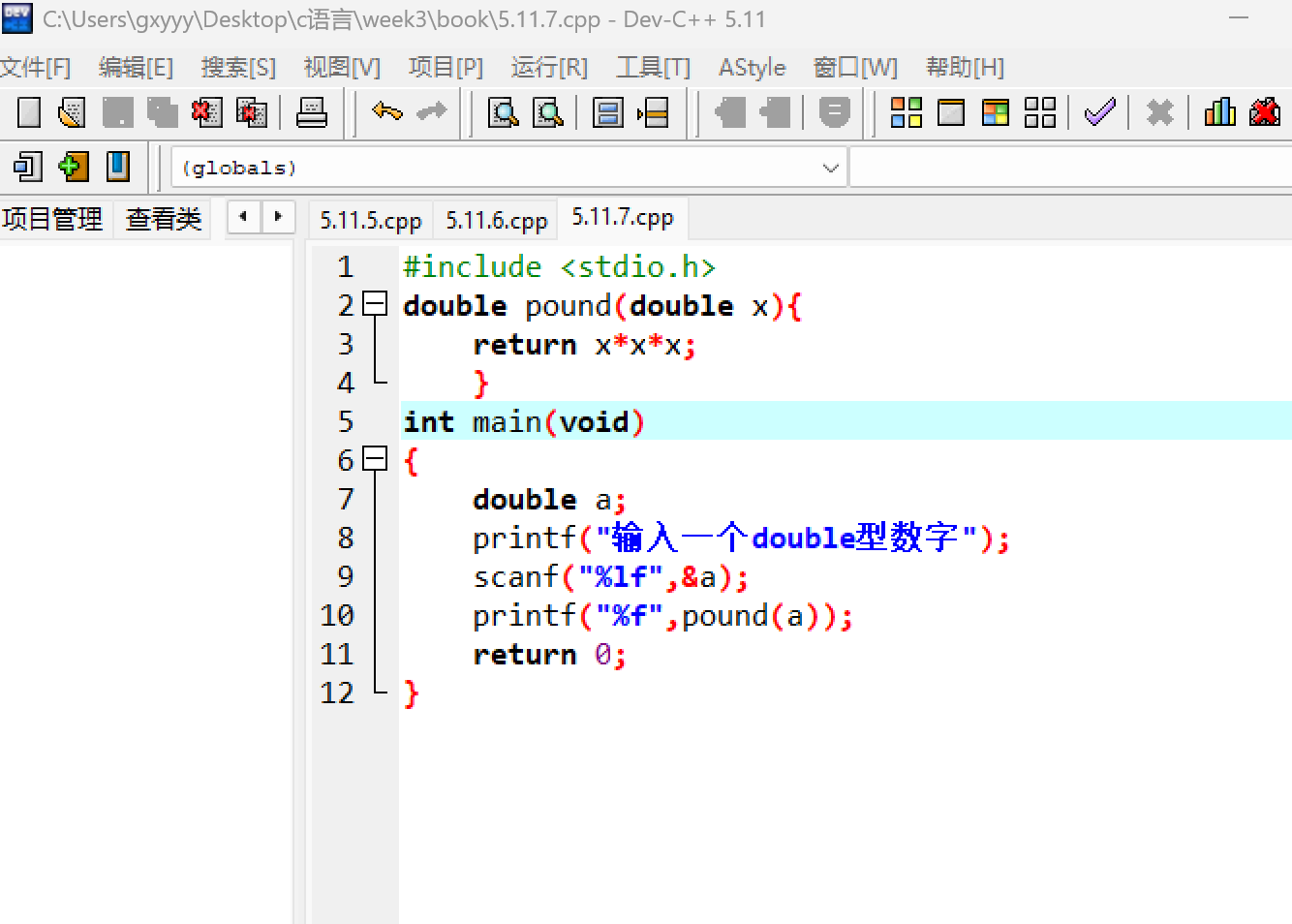Viewport: 1292px width, 924px height.
Task: Click the Rebuild All icon
Action: [1040, 113]
